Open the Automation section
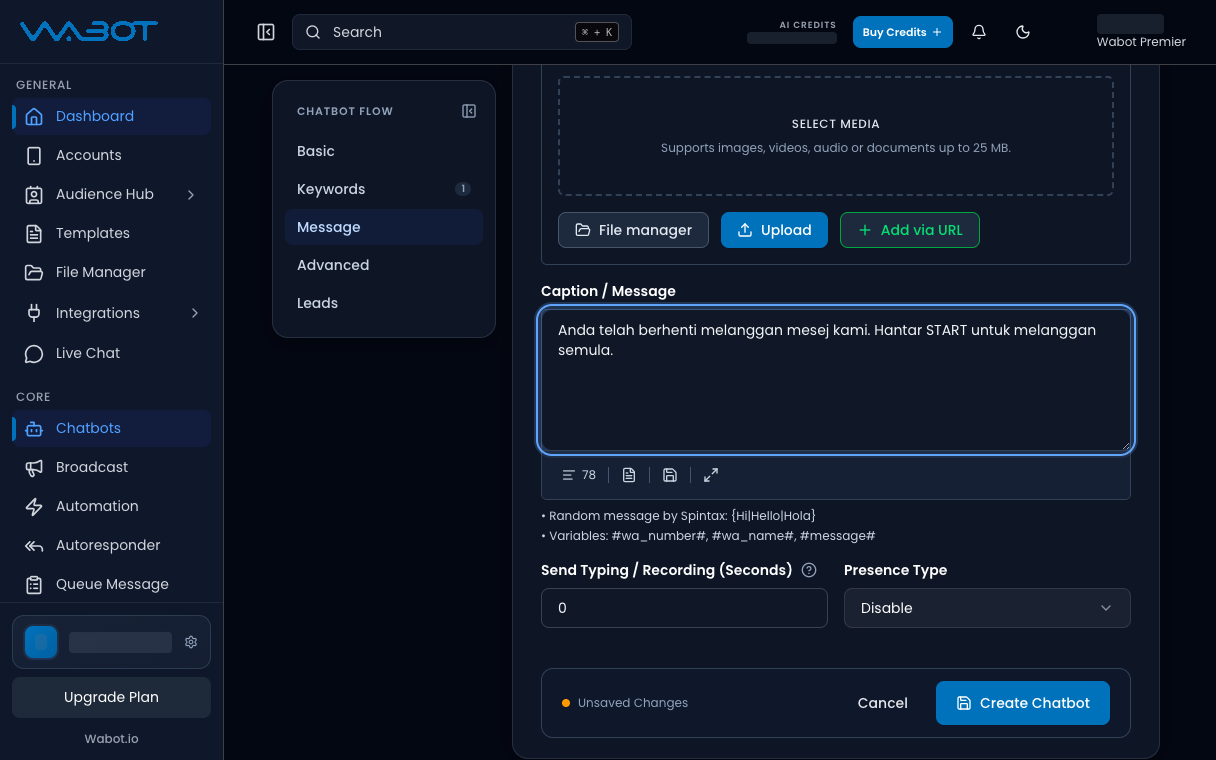Screen dimensions: 1216x760 coord(111,506)
